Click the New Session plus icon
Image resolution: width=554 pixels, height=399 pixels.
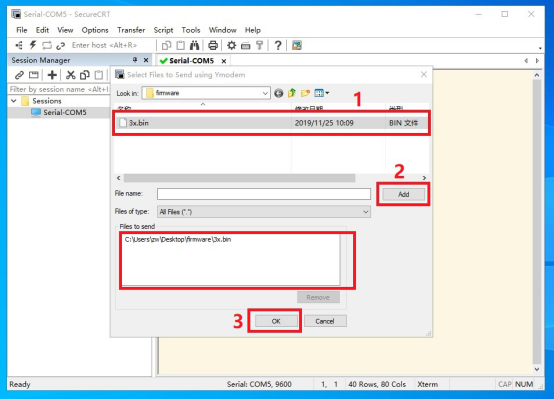[52, 75]
